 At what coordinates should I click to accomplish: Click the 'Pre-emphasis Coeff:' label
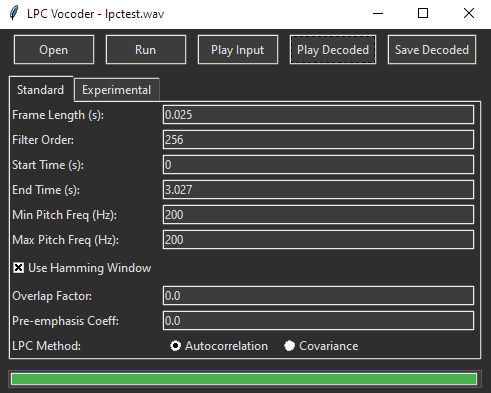(x=66, y=321)
